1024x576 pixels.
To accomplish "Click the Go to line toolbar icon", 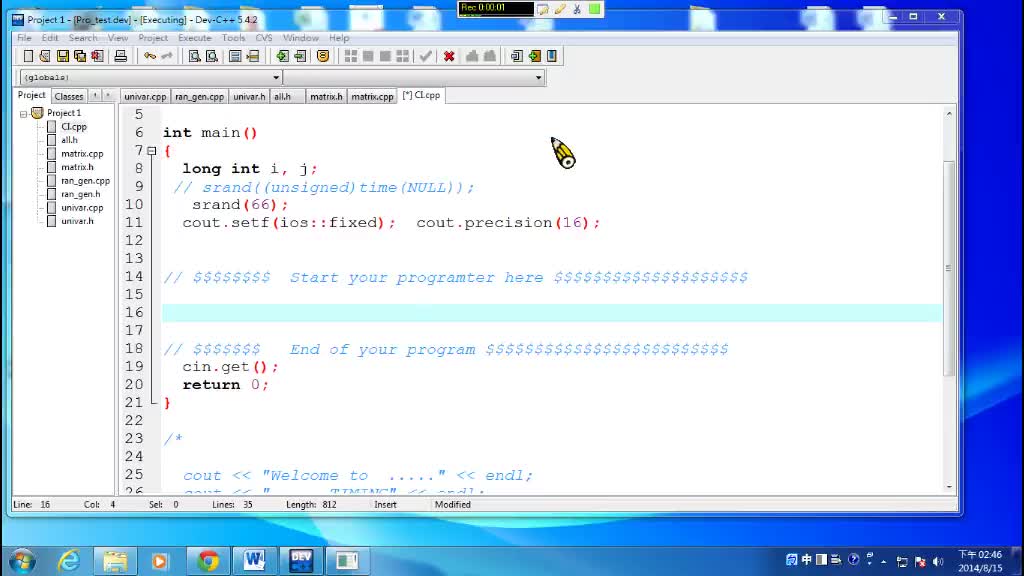I will click(x=253, y=56).
